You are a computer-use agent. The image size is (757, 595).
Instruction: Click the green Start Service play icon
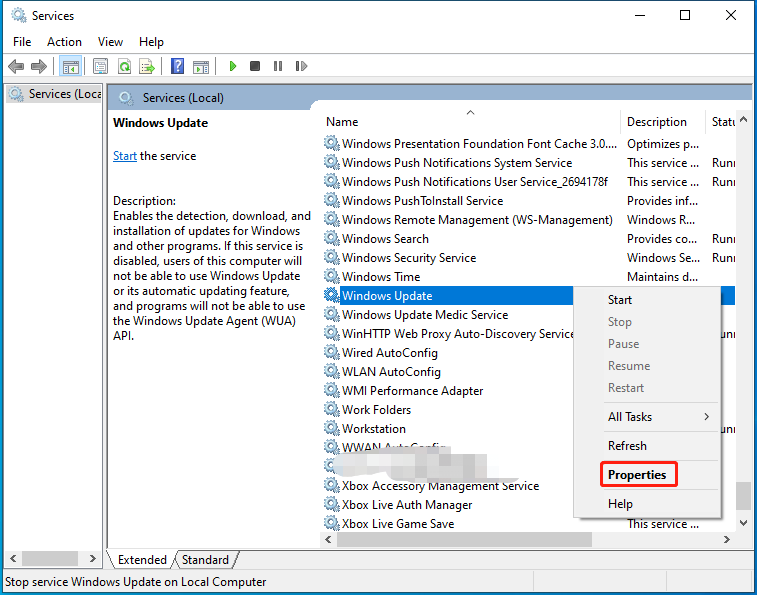(x=233, y=66)
